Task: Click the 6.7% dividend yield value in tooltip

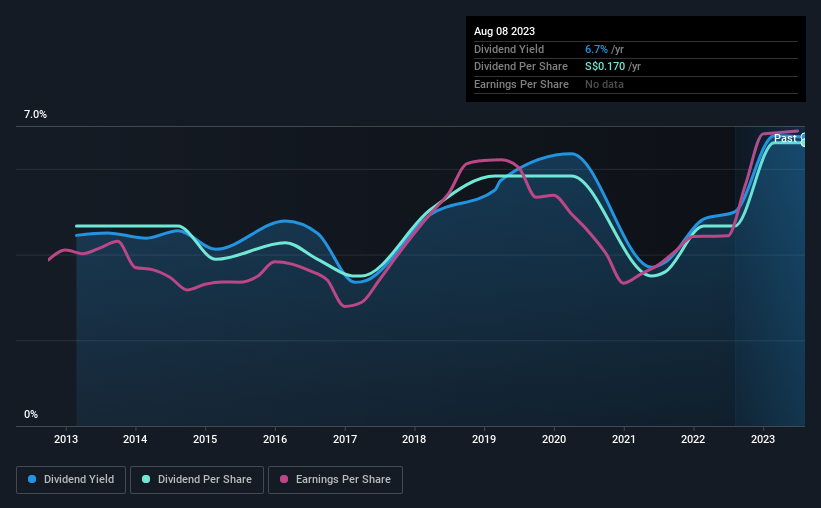Action: (596, 49)
